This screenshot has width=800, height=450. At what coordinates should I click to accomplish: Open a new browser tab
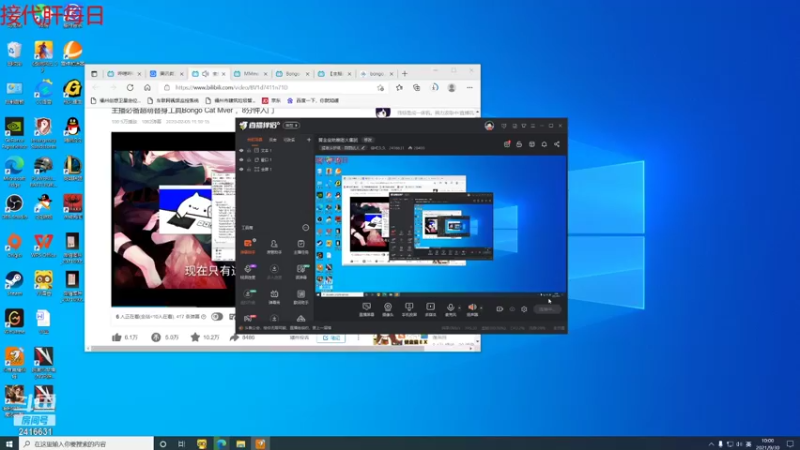pos(405,73)
